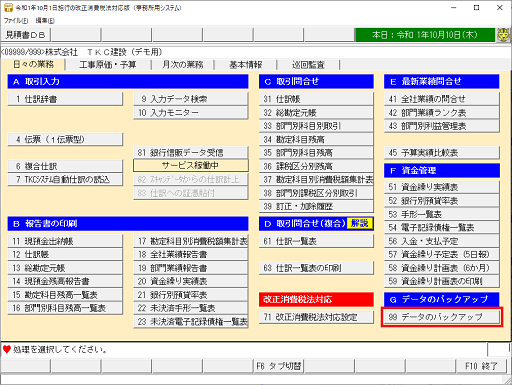This screenshot has width=512, height=385.
Task: Switch to the 日々の業務 tab
Action: click(x=33, y=64)
